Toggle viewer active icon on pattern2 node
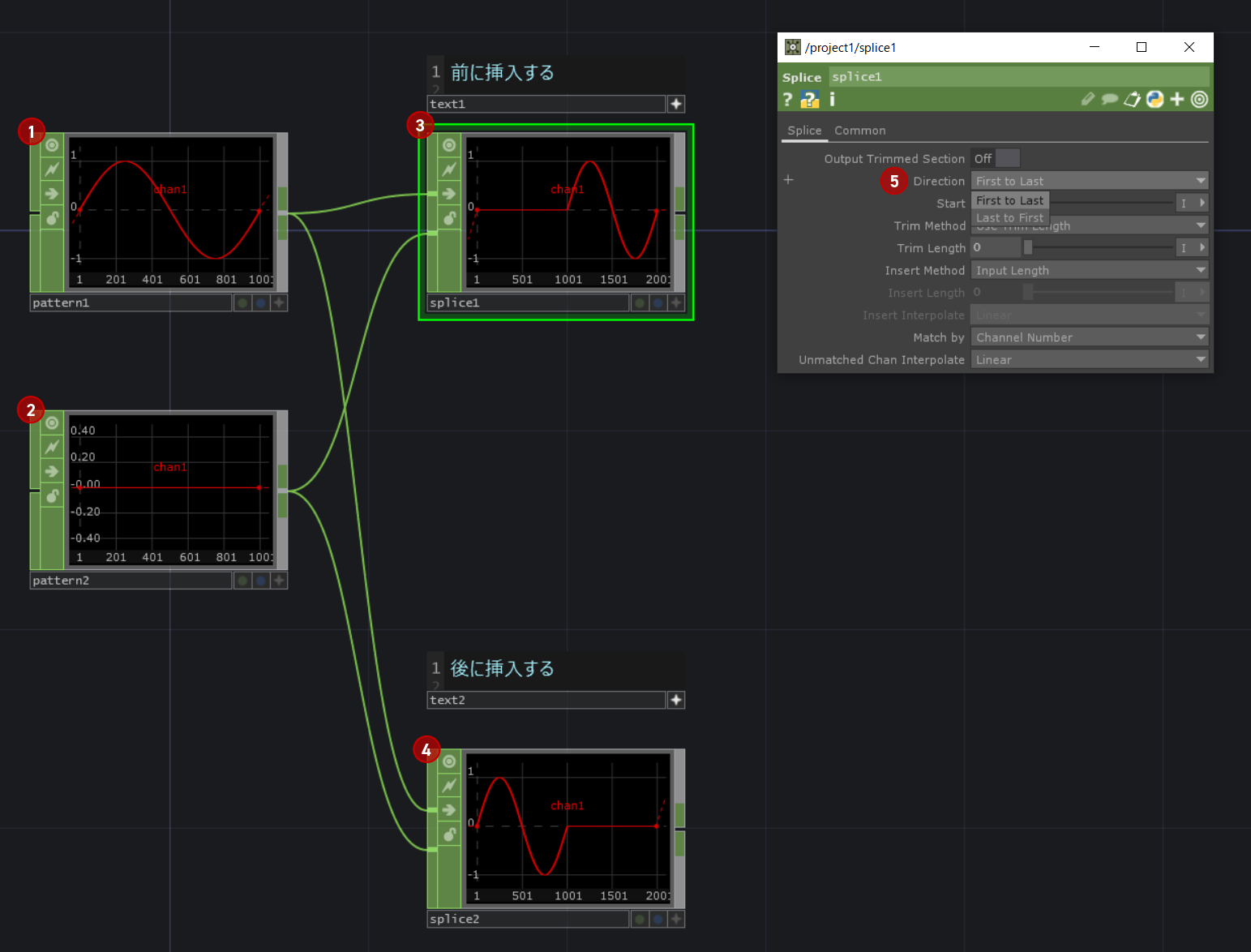The height and width of the screenshot is (952, 1251). (52, 423)
